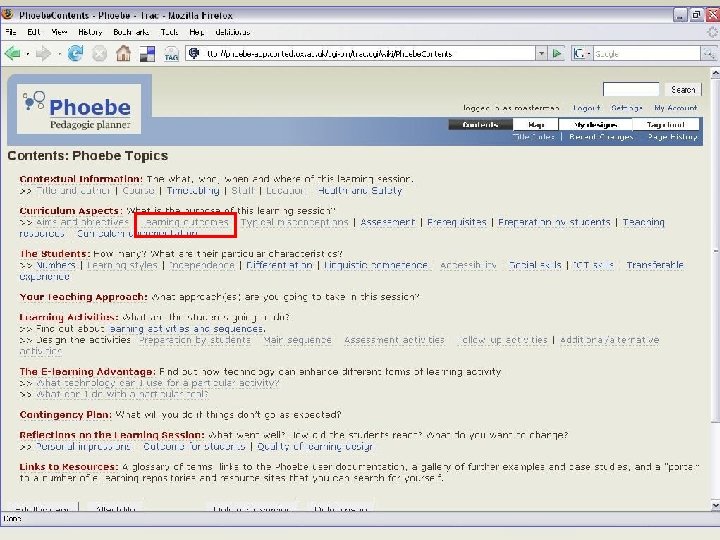This screenshot has height=540, width=720.
Task: Open the Learning outcomes link
Action: (185, 222)
